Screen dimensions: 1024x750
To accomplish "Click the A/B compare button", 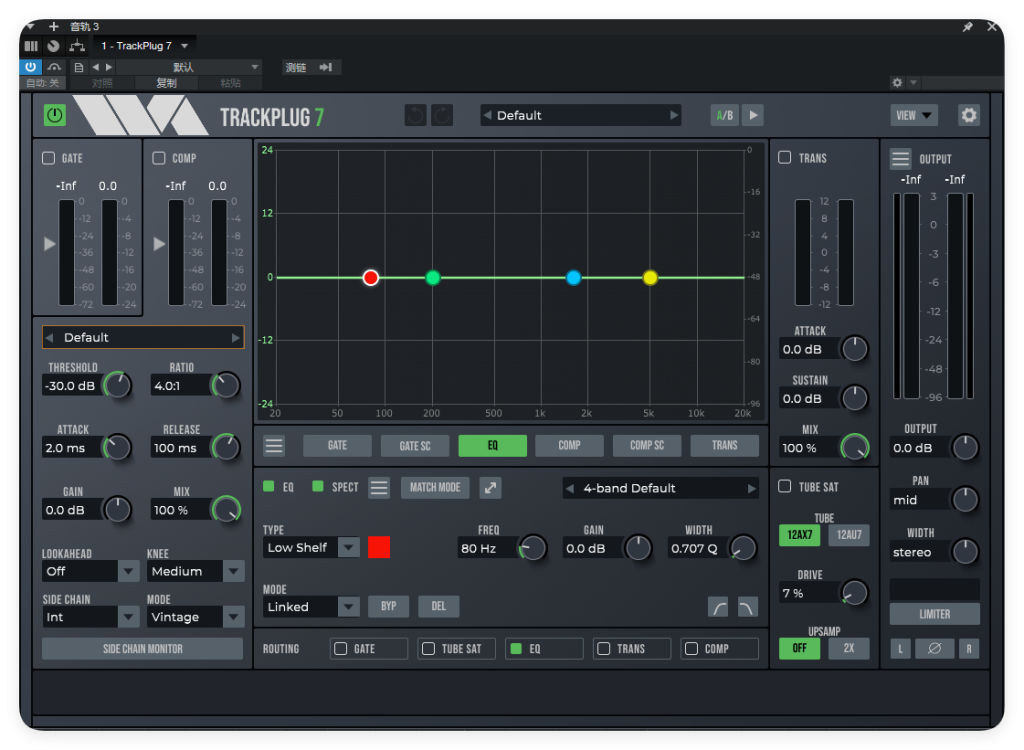I will click(x=725, y=116).
